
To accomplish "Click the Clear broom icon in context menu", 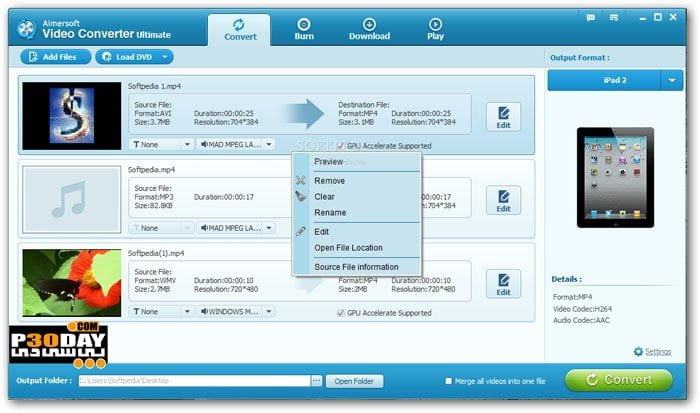I will point(300,196).
